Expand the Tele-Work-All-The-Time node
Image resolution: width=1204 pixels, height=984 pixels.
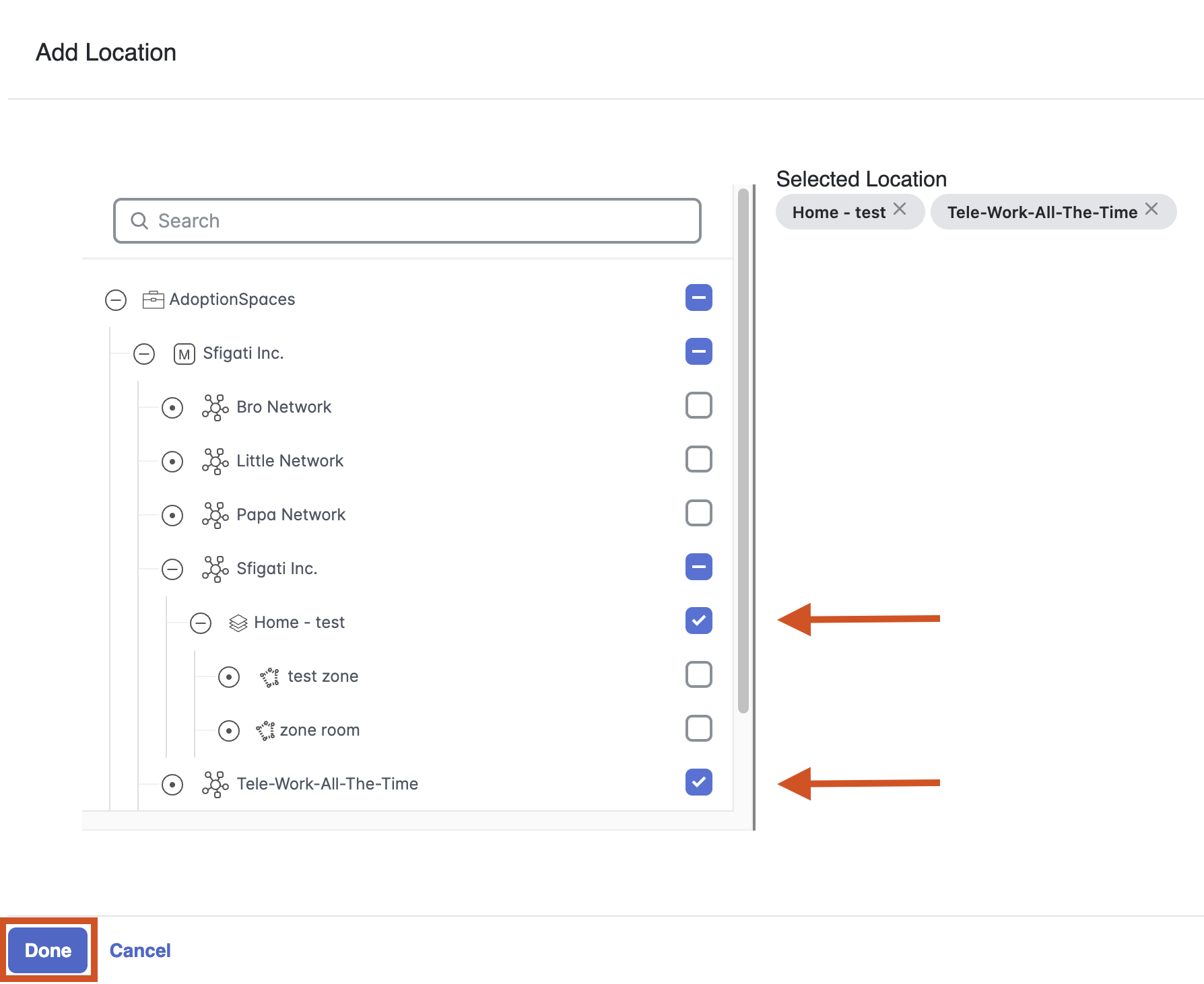coord(172,785)
